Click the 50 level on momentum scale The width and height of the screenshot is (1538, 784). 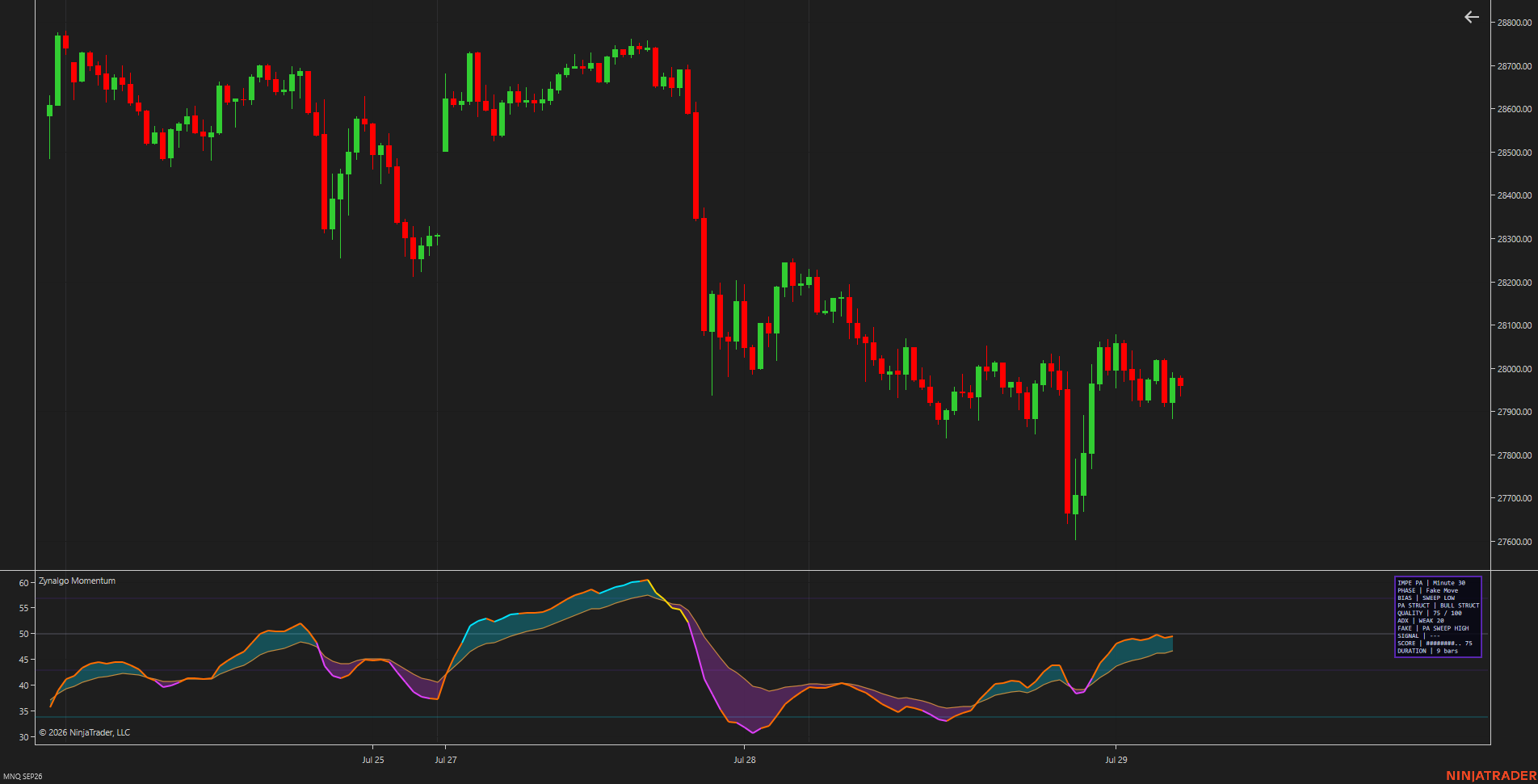click(23, 634)
